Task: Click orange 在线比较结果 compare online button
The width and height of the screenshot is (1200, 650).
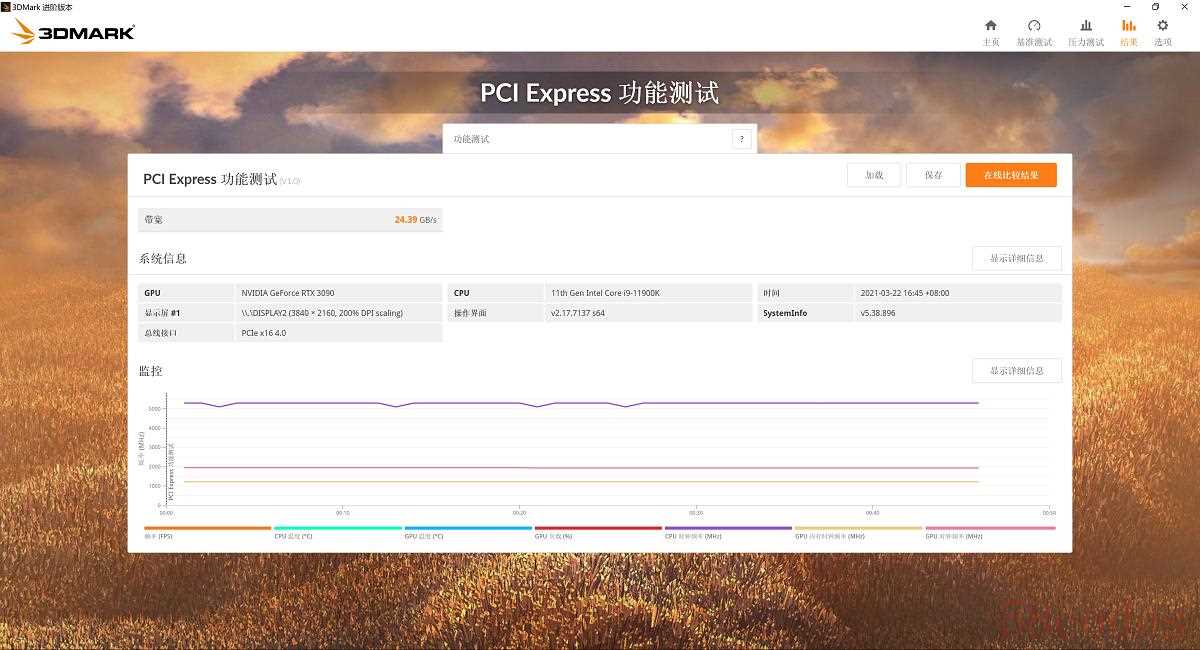Action: 1011,175
